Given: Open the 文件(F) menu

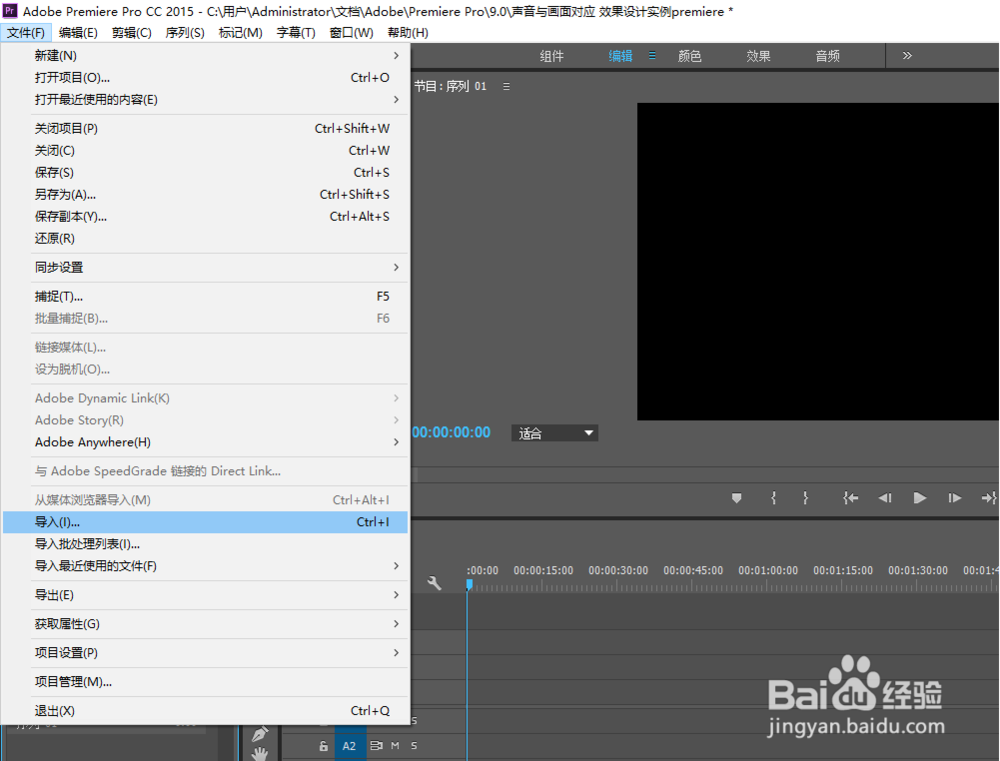Looking at the screenshot, I should [26, 33].
